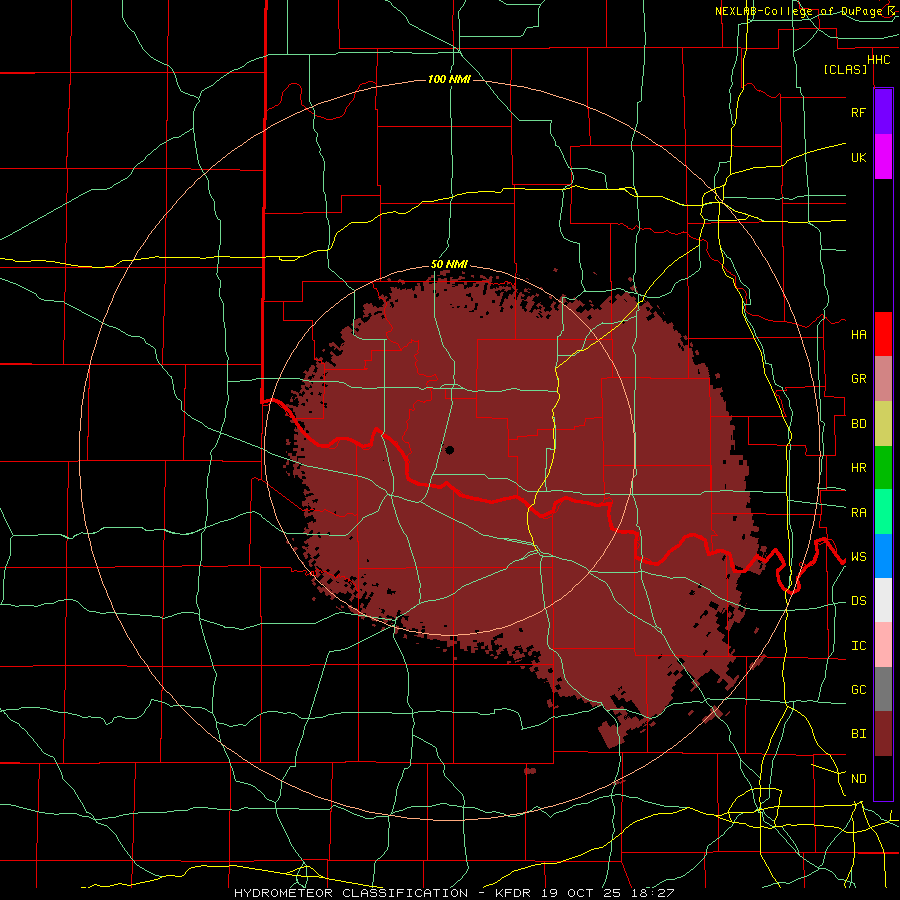Click the 'GR' legend label
The height and width of the screenshot is (900, 900).
(858, 379)
